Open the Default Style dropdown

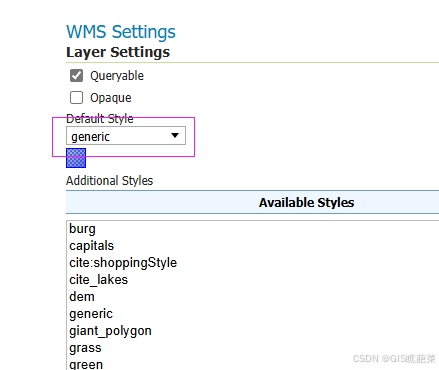tap(126, 136)
